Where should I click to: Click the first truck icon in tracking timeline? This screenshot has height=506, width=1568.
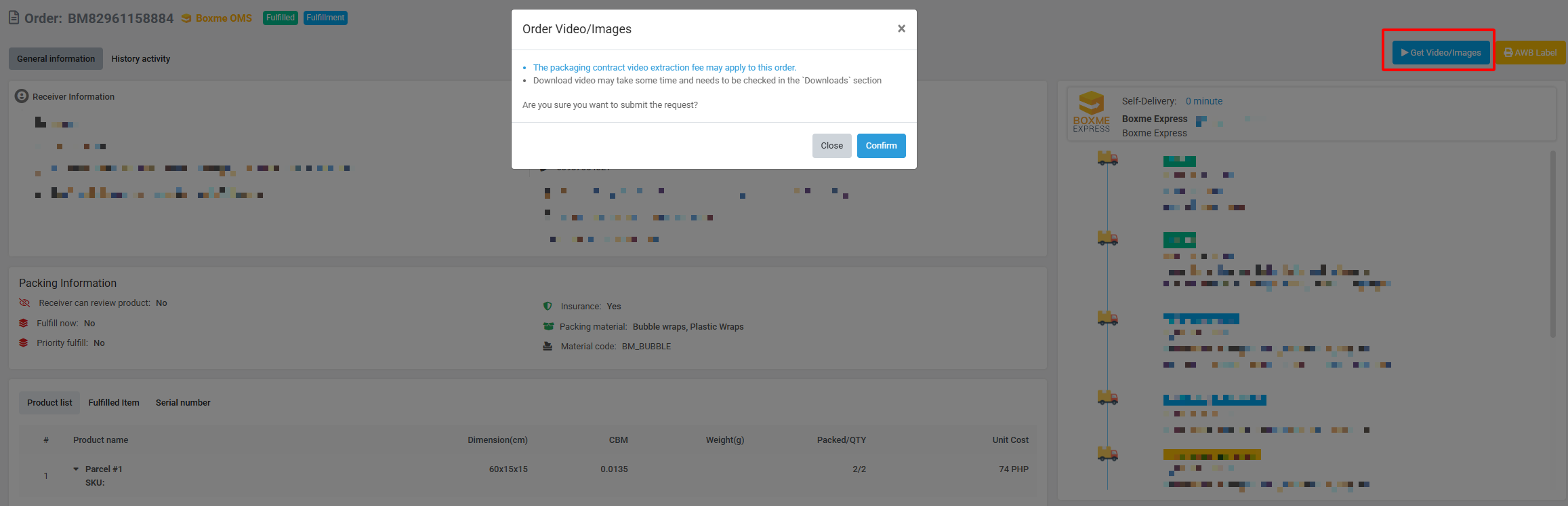(1107, 159)
